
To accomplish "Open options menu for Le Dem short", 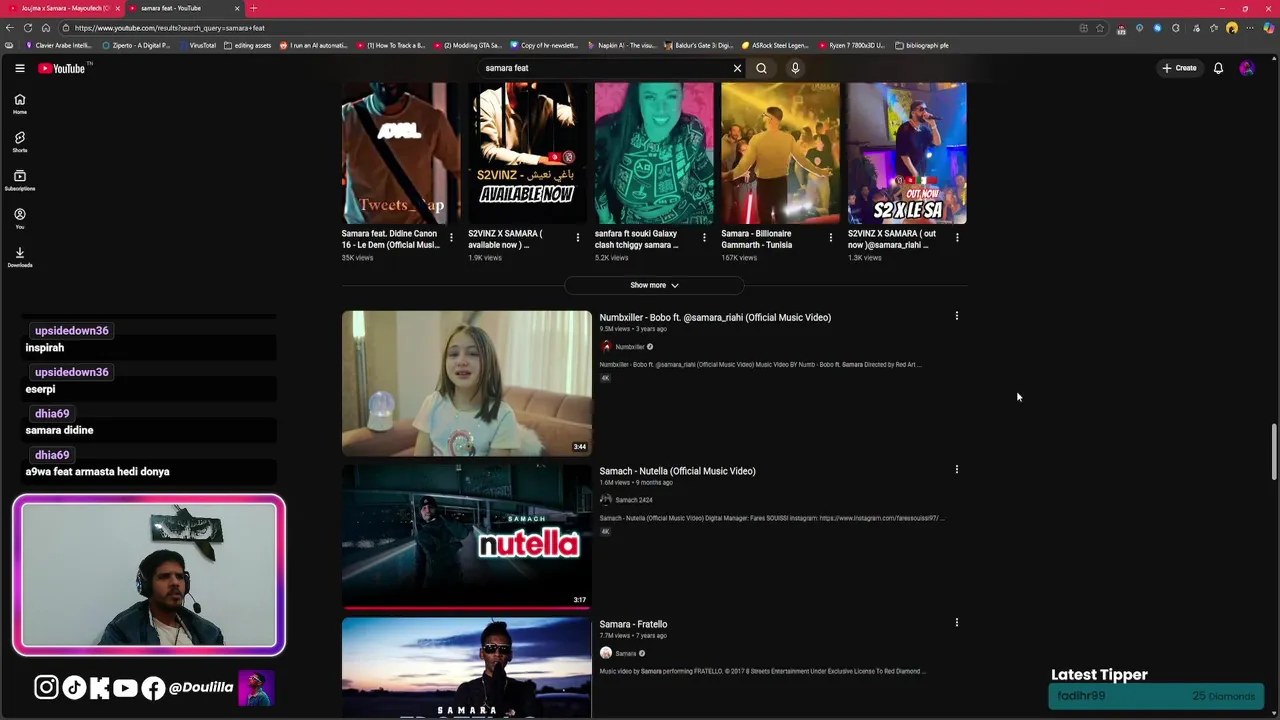I will (451, 238).
